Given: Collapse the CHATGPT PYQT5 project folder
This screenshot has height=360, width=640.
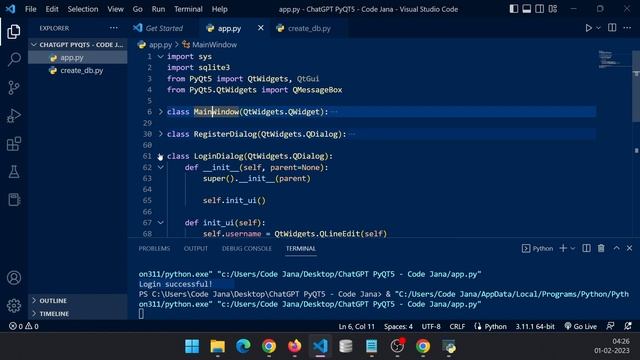Looking at the screenshot, I should coord(78,44).
